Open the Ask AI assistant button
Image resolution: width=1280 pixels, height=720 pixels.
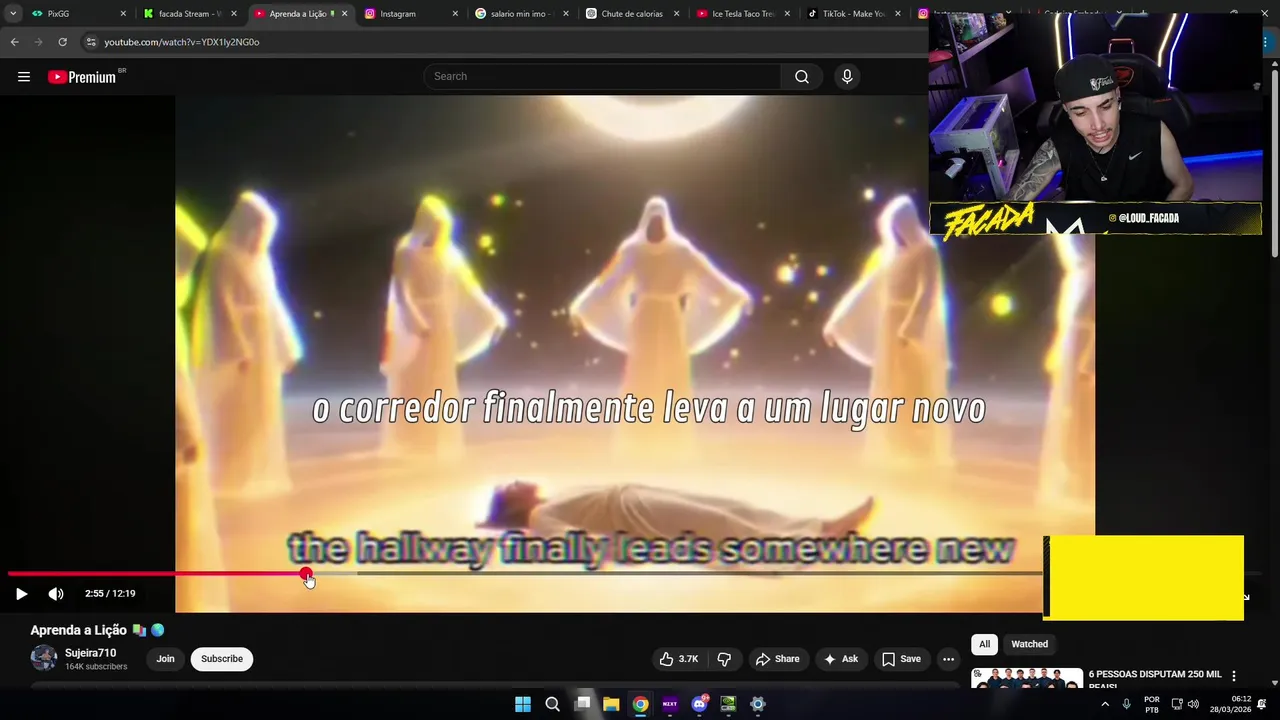840,659
